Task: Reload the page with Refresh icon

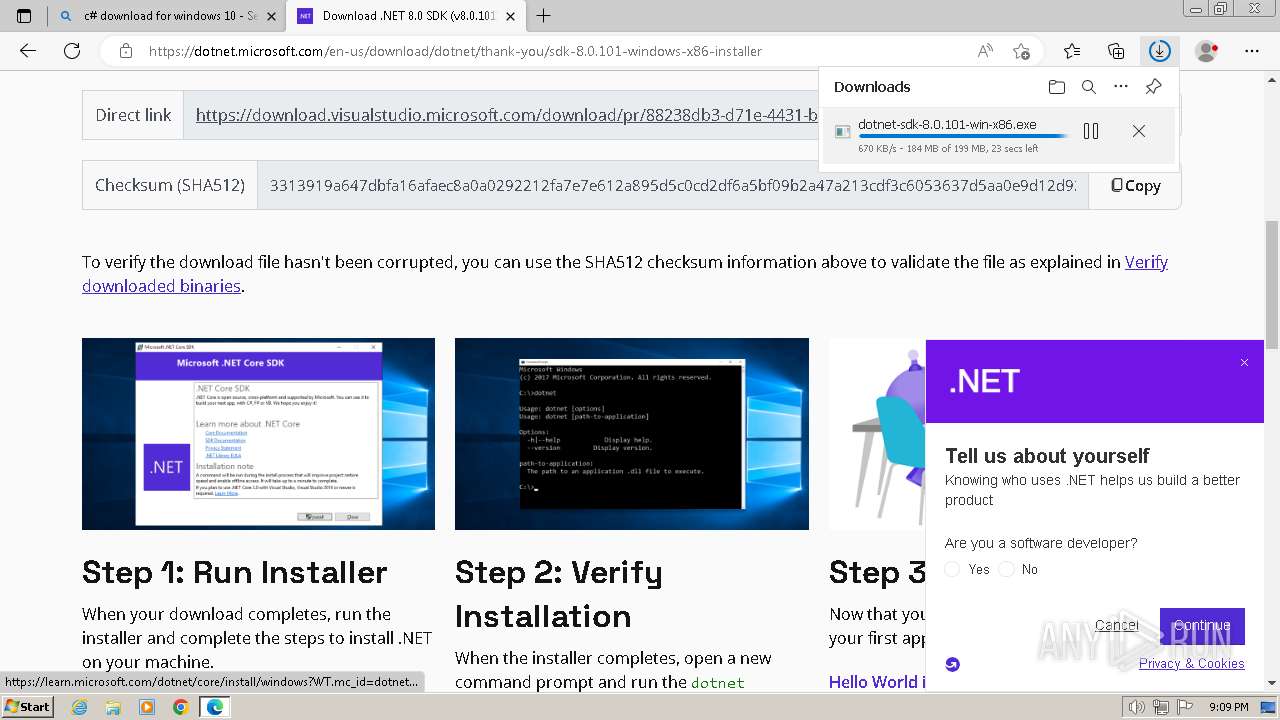Action: [x=72, y=51]
